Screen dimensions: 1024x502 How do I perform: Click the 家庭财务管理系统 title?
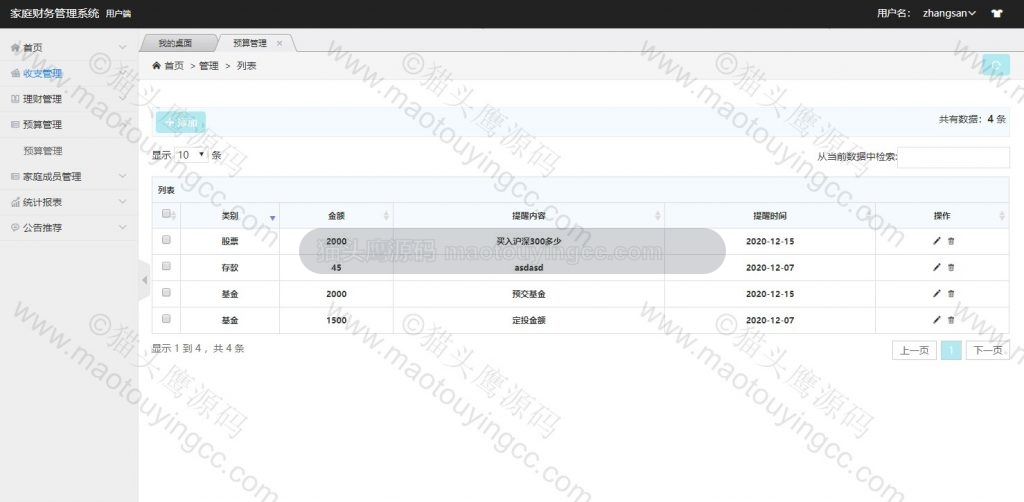pyautogui.click(x=55, y=13)
